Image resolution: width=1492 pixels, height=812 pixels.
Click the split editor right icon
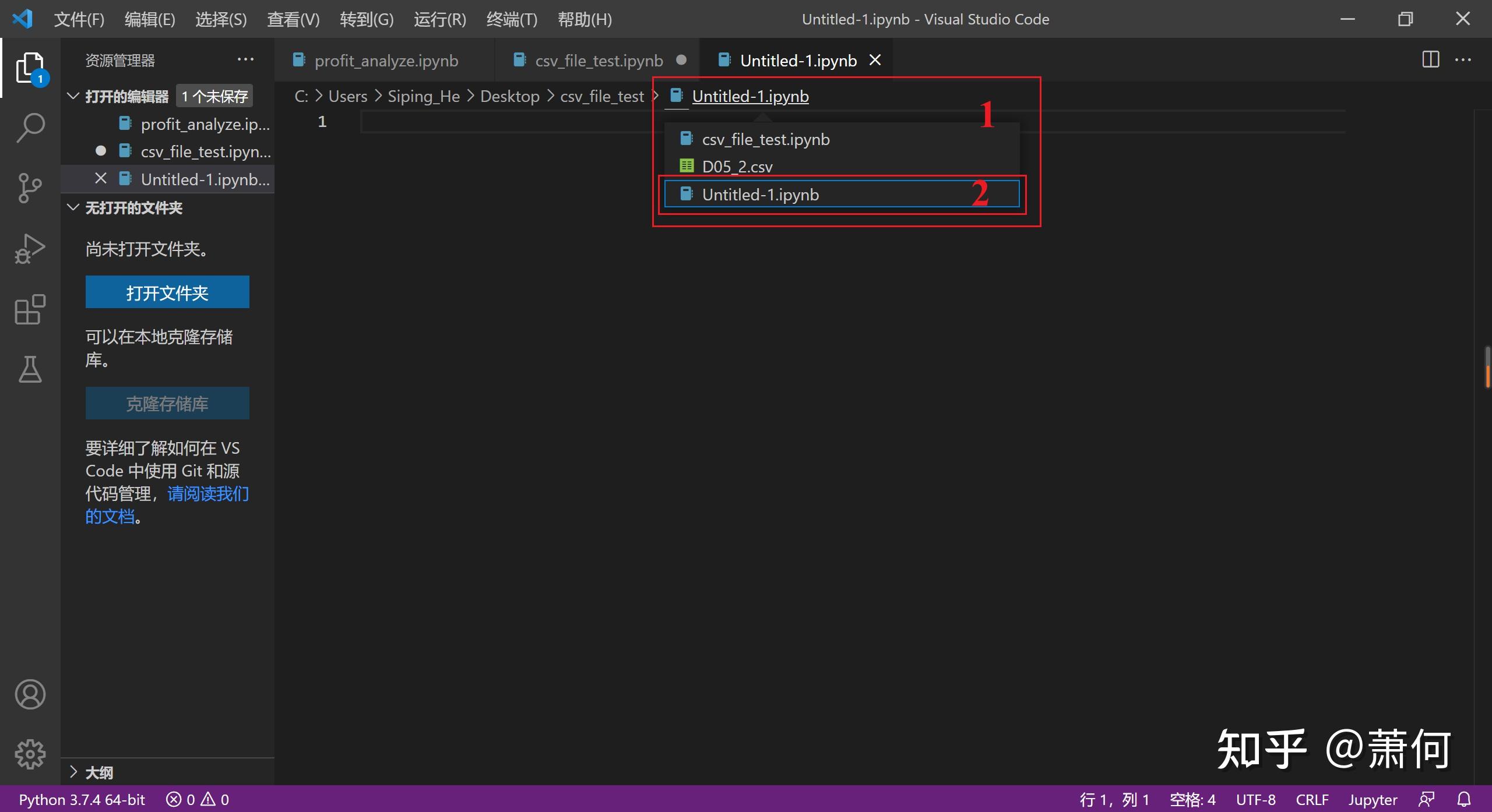[x=1430, y=60]
